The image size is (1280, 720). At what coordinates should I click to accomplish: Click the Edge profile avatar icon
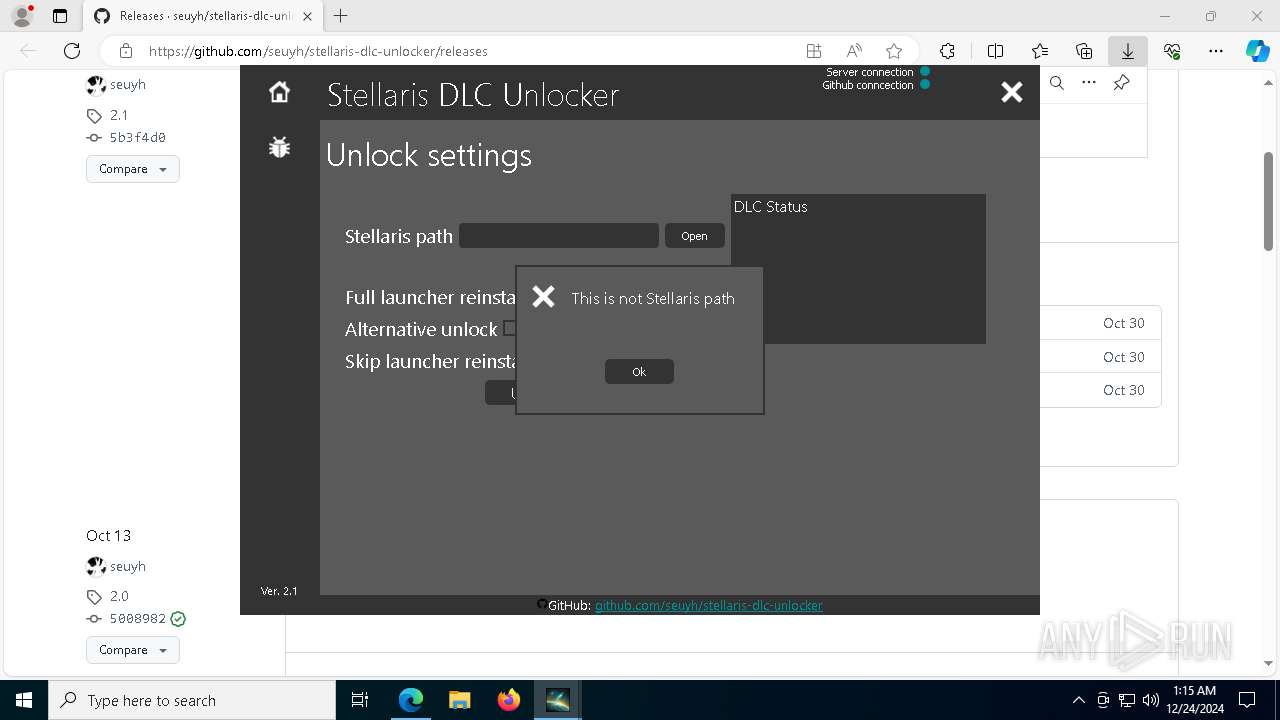(x=22, y=16)
